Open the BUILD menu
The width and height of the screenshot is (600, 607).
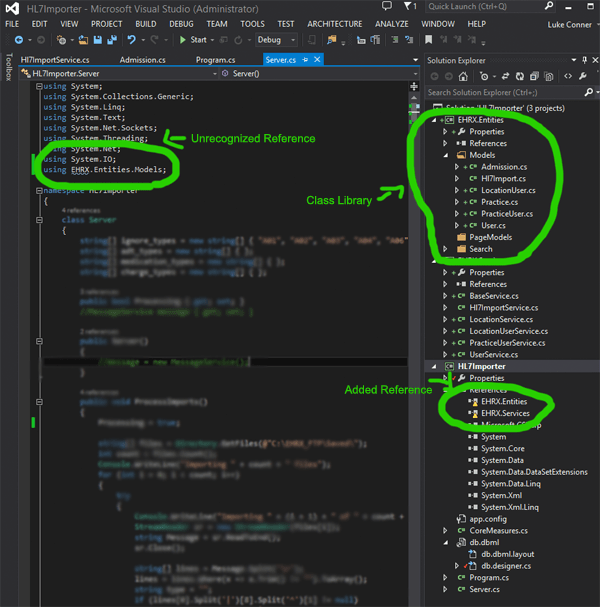(x=146, y=24)
